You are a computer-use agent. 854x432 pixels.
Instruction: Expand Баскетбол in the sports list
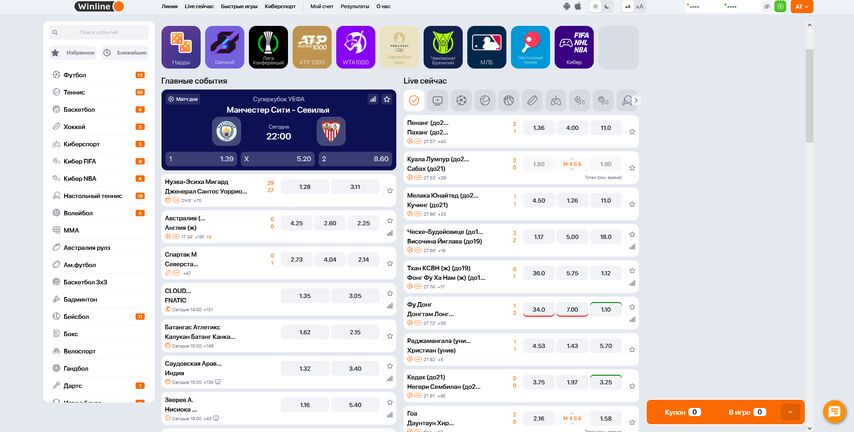98,109
